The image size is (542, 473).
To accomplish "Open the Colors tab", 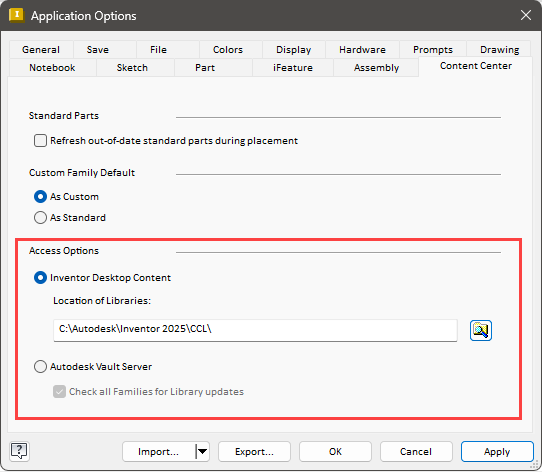I will click(x=228, y=49).
